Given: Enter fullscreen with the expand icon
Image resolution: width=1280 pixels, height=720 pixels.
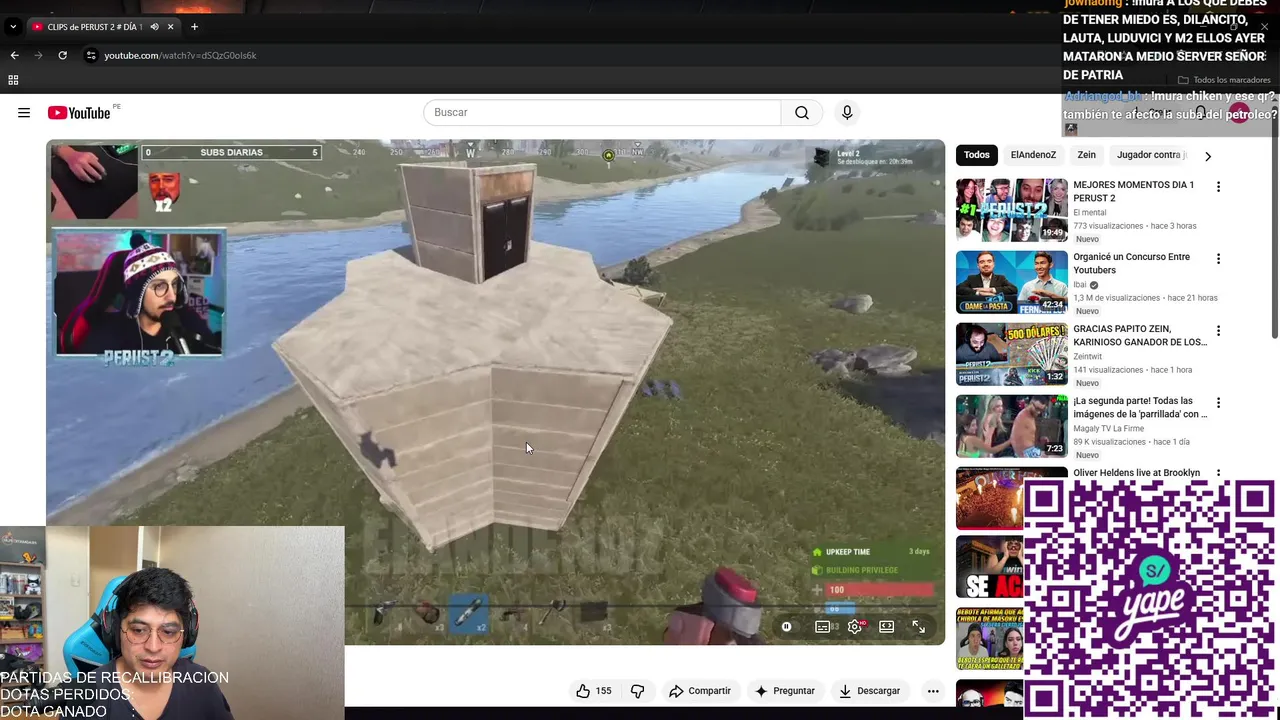Looking at the screenshot, I should tap(919, 627).
